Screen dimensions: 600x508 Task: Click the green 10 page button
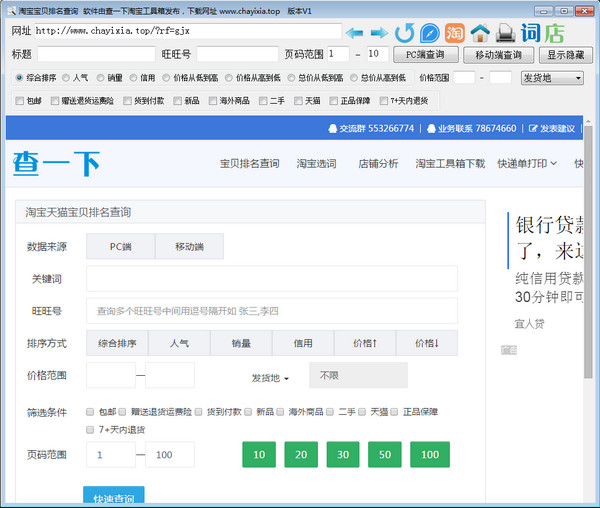tap(259, 454)
